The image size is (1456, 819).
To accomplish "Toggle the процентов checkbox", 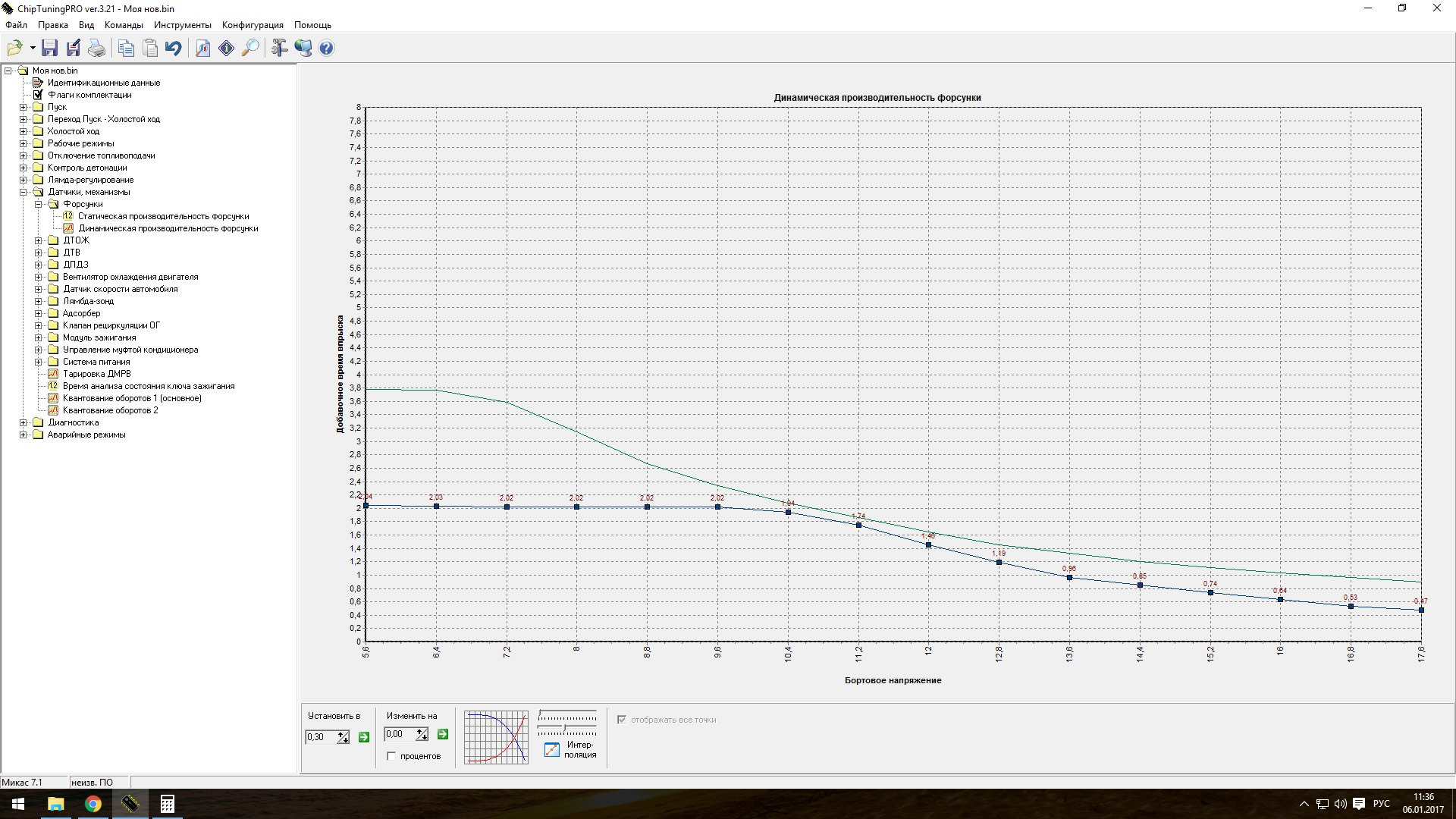I will pos(391,756).
